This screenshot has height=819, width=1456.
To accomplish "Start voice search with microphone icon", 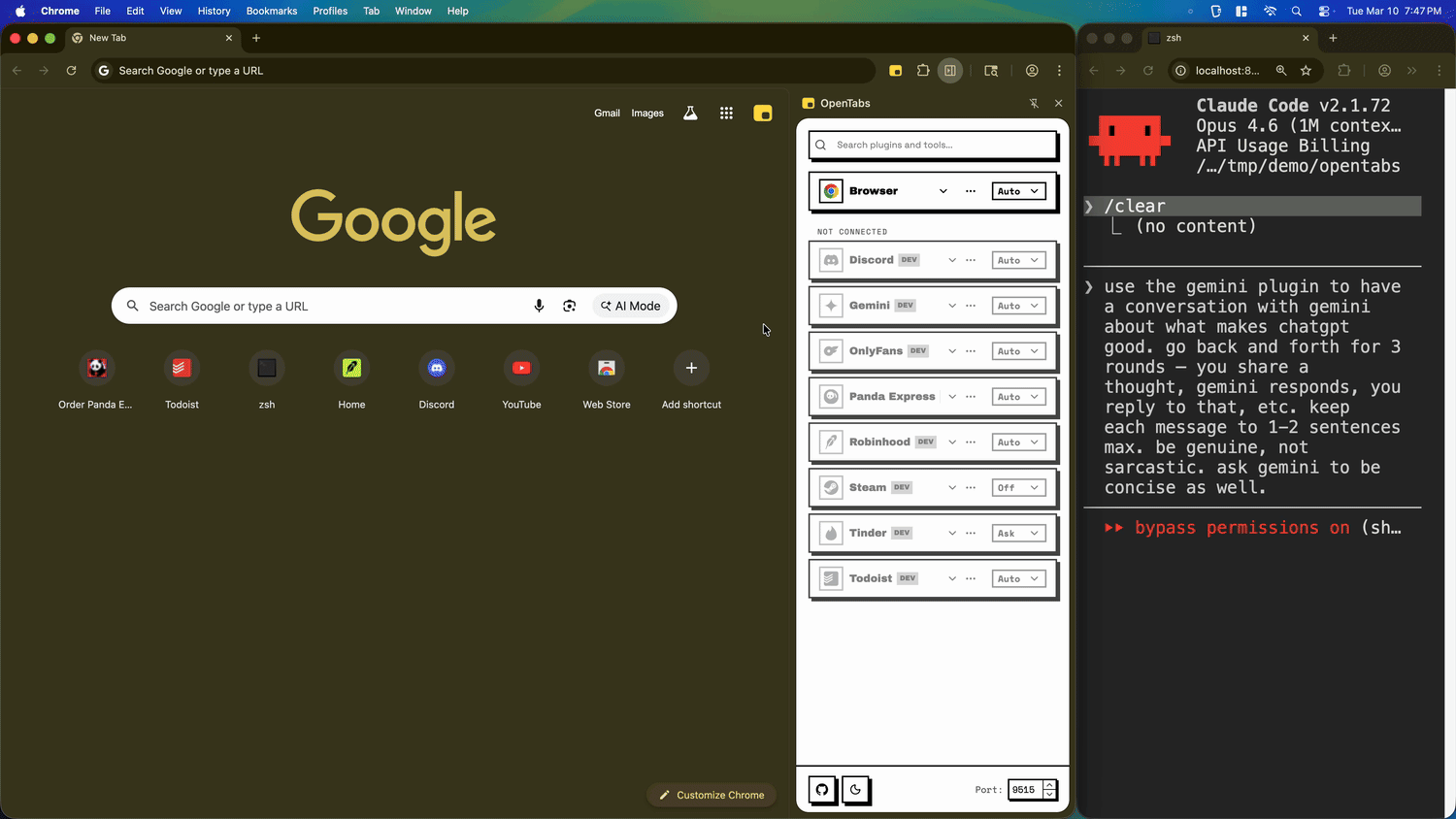I will click(539, 306).
